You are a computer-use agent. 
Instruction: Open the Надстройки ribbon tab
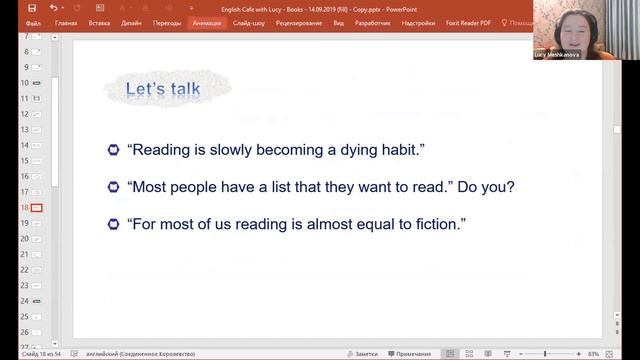coord(418,23)
